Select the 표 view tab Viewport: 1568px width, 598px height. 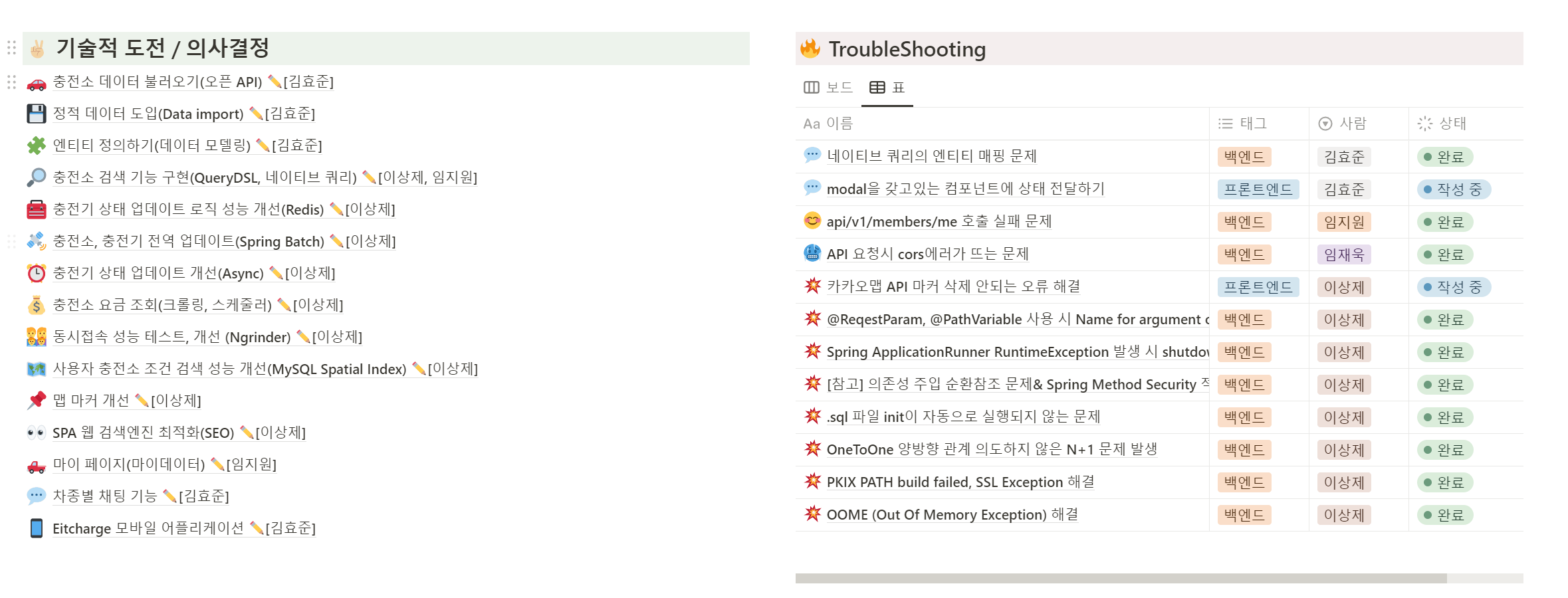pos(887,87)
